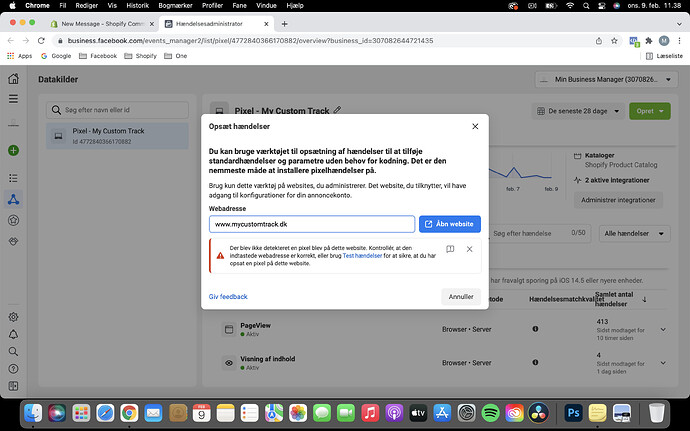Click the address bar URL
Viewport: 690px width, 431px height.
pyautogui.click(x=250, y=41)
